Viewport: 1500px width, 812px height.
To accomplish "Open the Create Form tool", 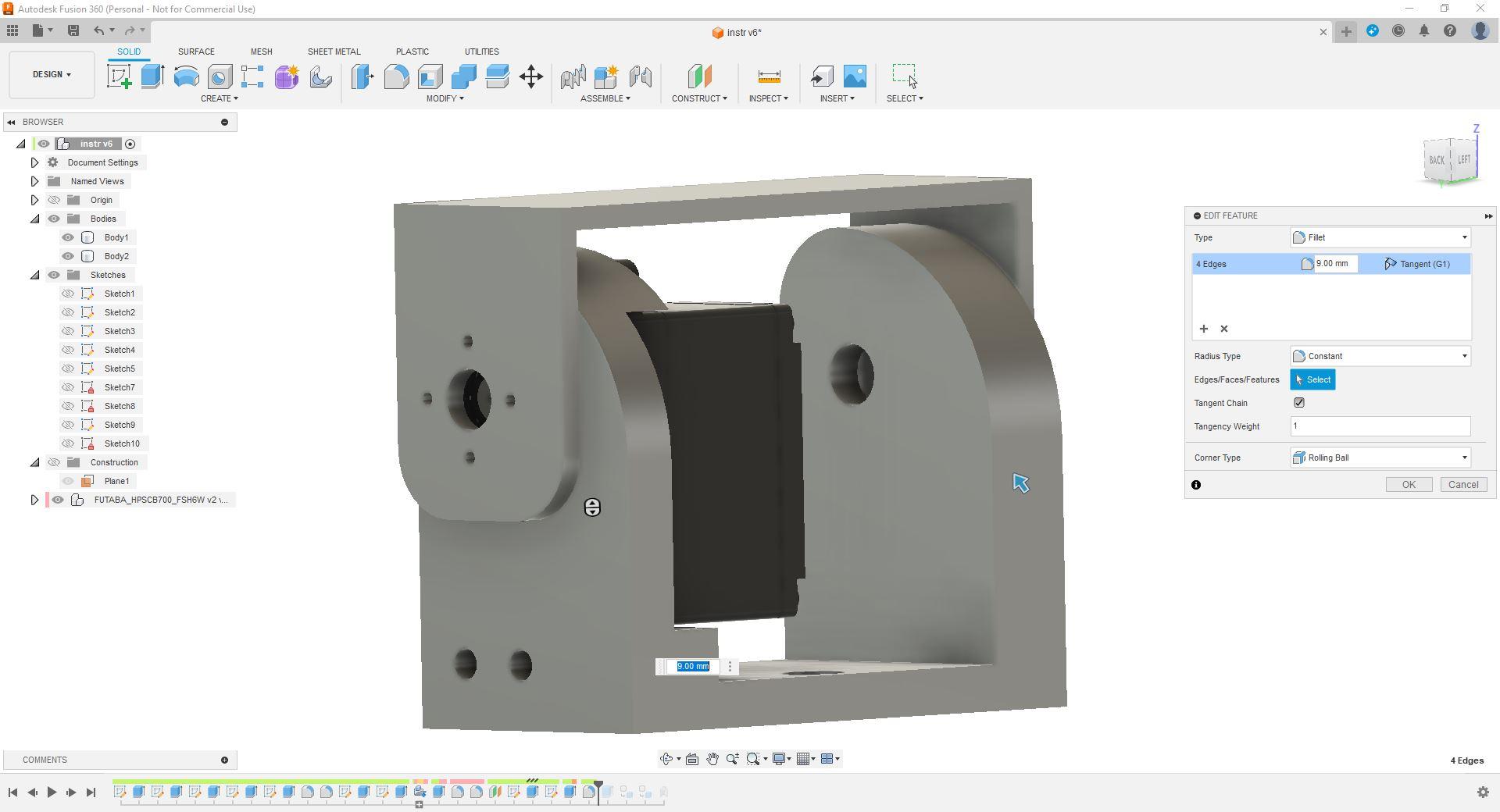I will [286, 77].
